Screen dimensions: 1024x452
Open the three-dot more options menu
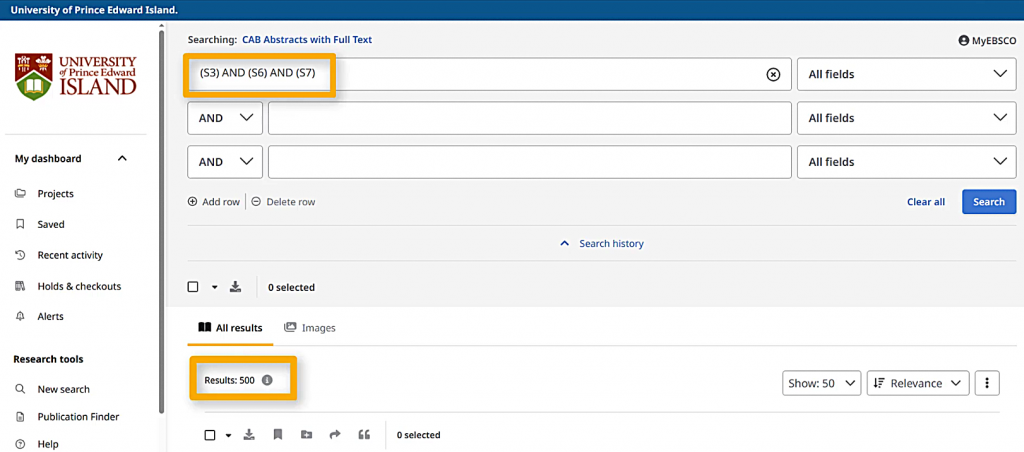coord(987,383)
